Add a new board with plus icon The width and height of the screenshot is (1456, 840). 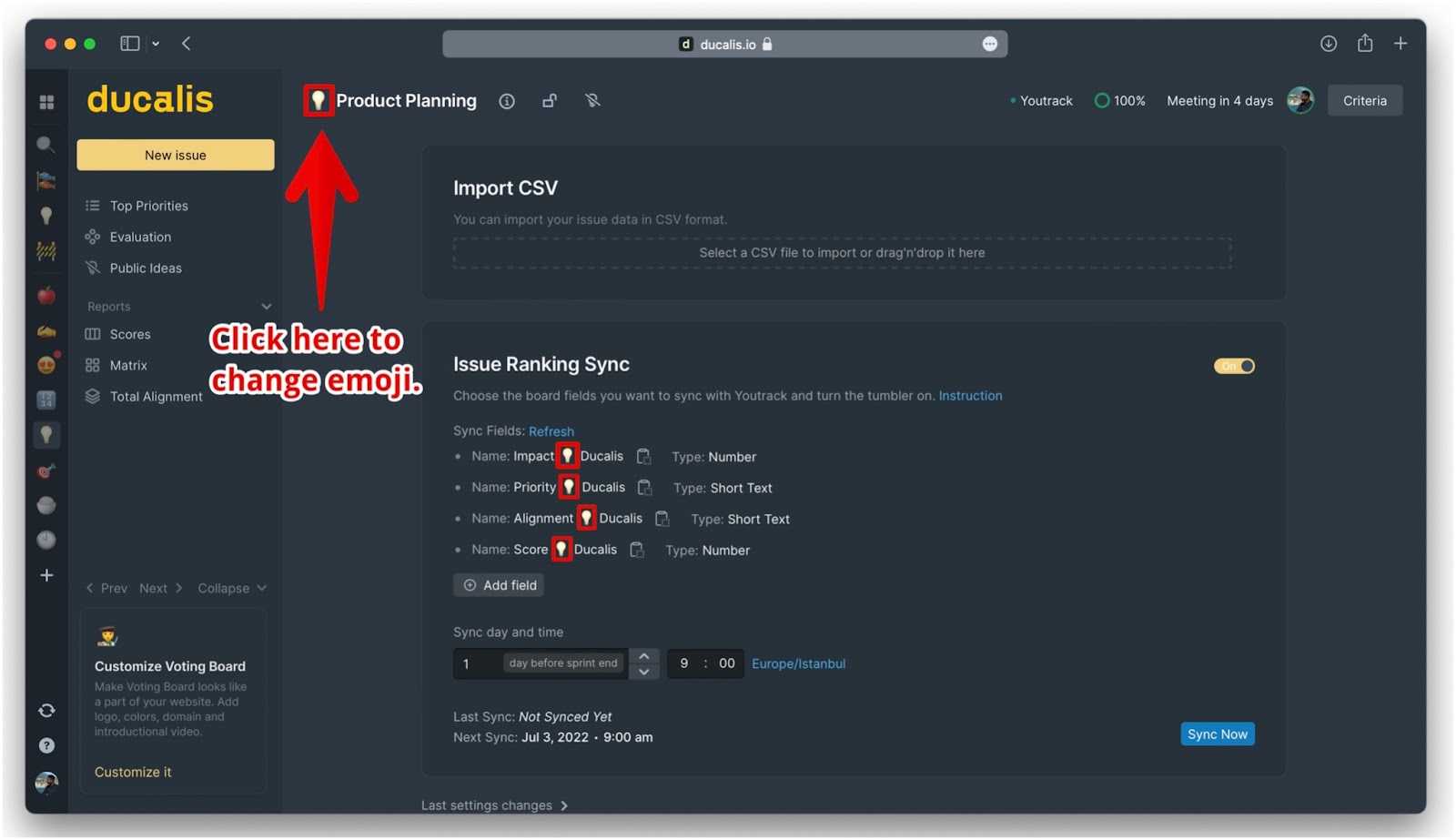point(46,575)
